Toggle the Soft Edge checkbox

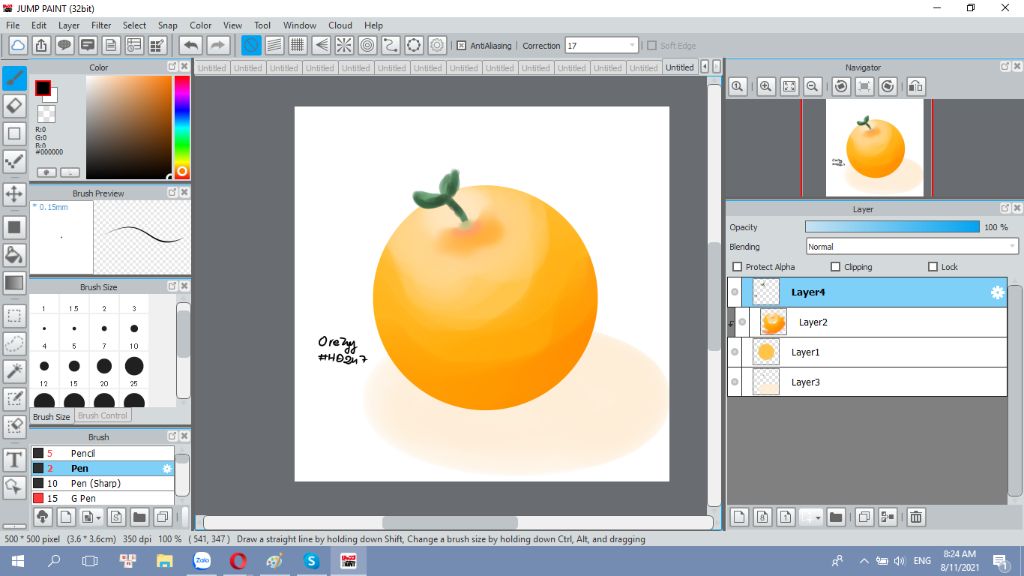click(x=652, y=46)
